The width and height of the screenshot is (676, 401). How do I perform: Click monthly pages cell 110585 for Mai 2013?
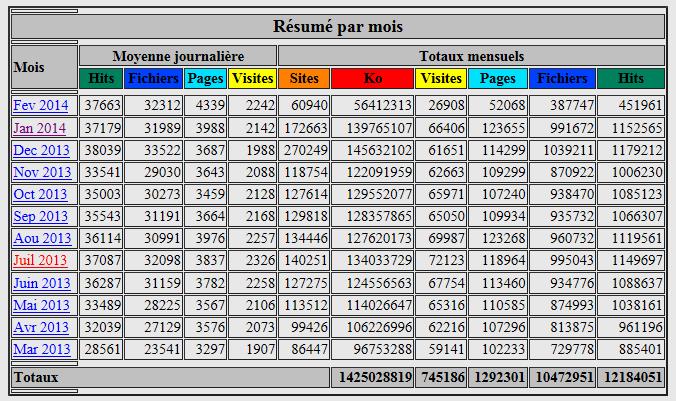pos(498,305)
